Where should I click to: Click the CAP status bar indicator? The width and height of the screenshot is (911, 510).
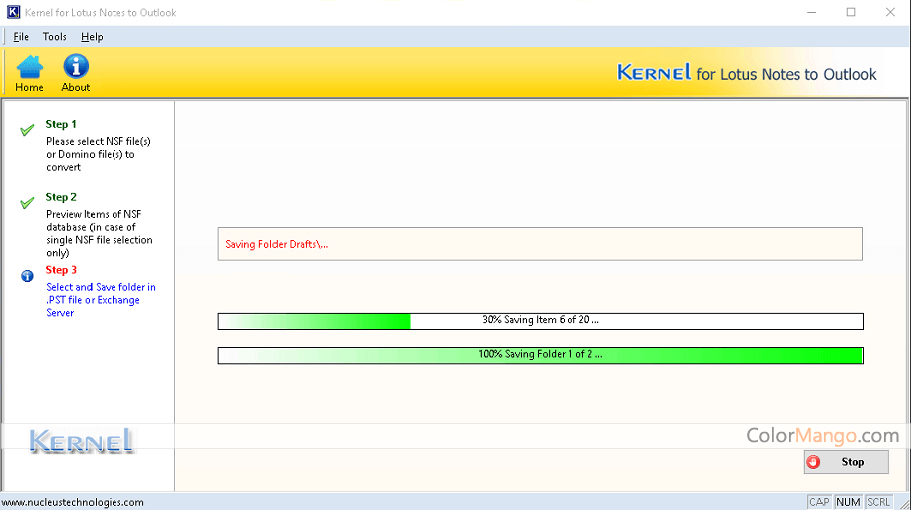click(x=819, y=502)
